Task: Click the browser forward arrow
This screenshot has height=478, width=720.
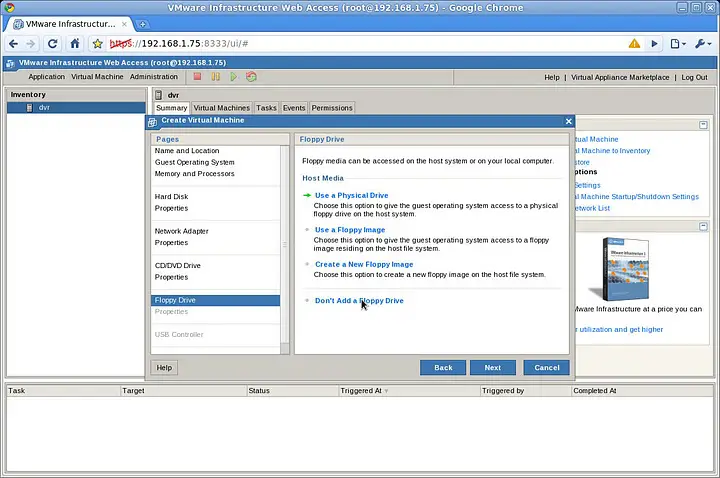Action: coord(30,44)
